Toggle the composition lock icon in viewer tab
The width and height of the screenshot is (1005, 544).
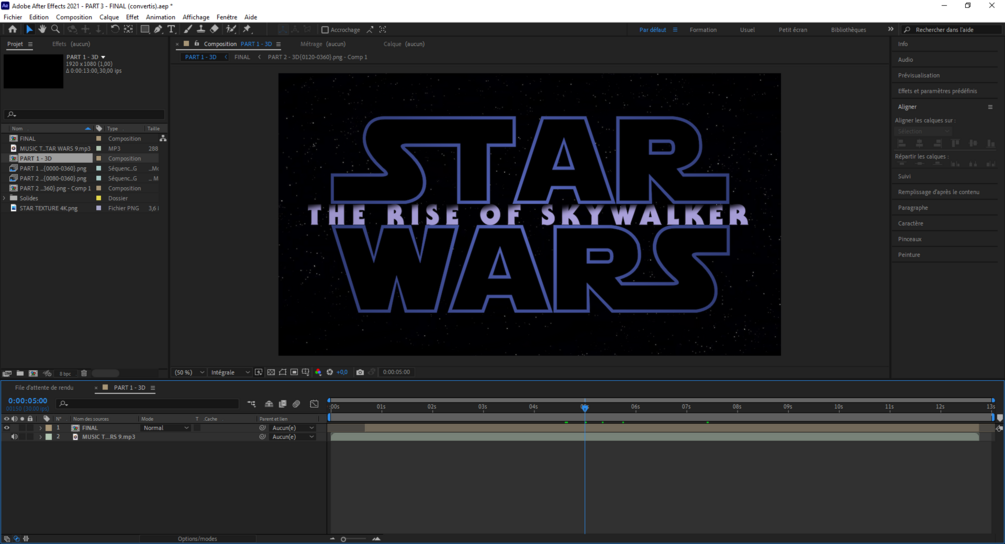(197, 44)
